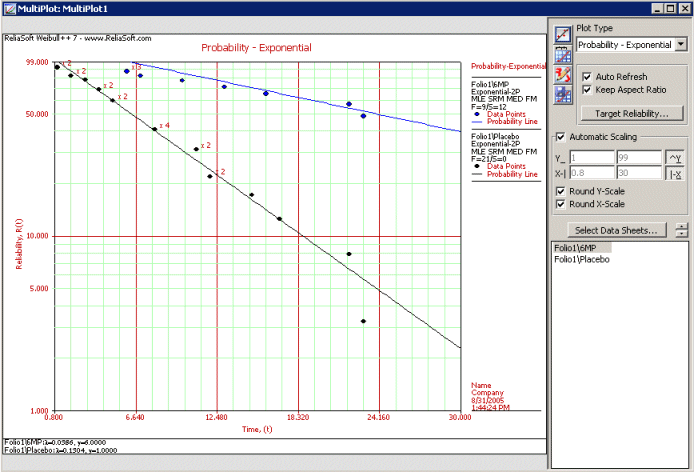Click the Folio1\Placebo parameter line below plot
The width and height of the screenshot is (694, 472).
(61, 450)
